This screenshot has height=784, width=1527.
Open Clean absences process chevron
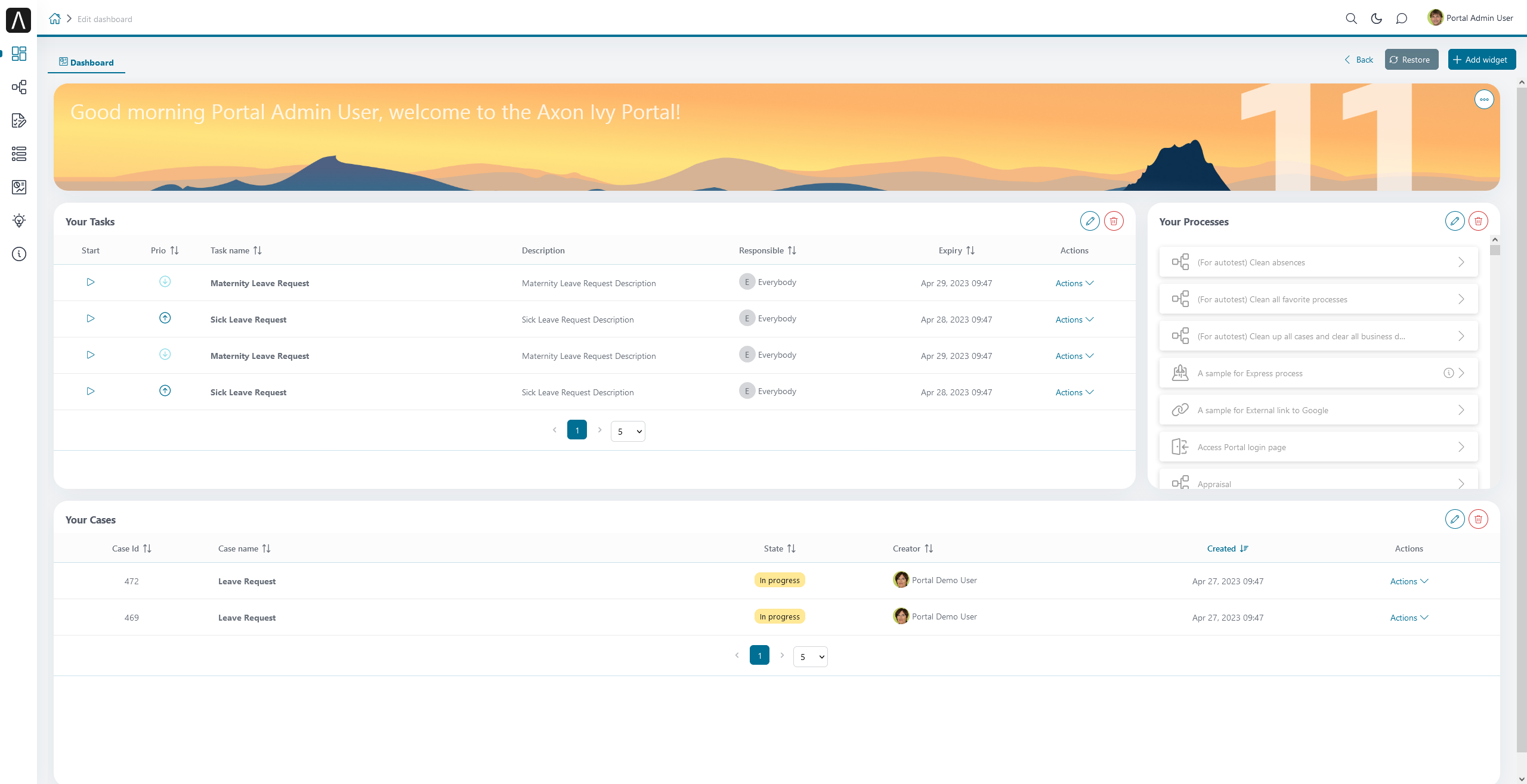pos(1461,262)
